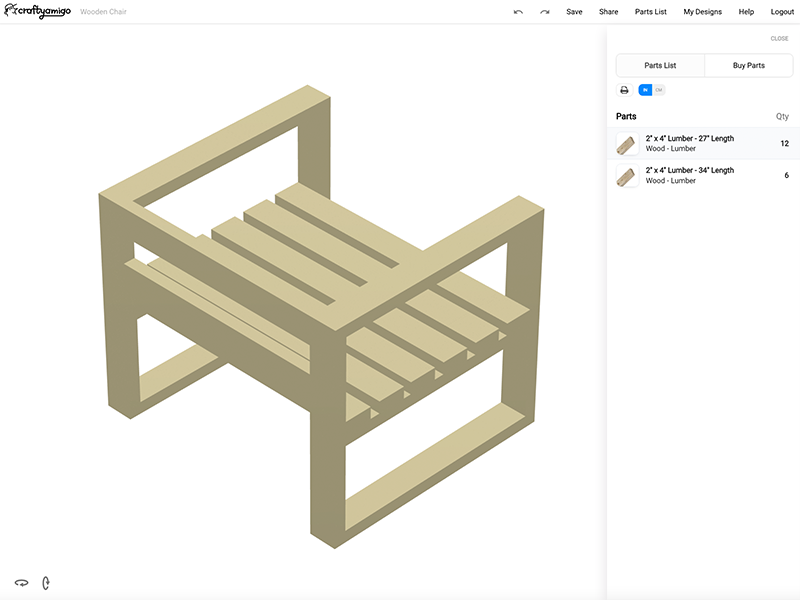This screenshot has height=600, width=800.
Task: Click the Wooden Chair design title
Action: click(x=103, y=12)
